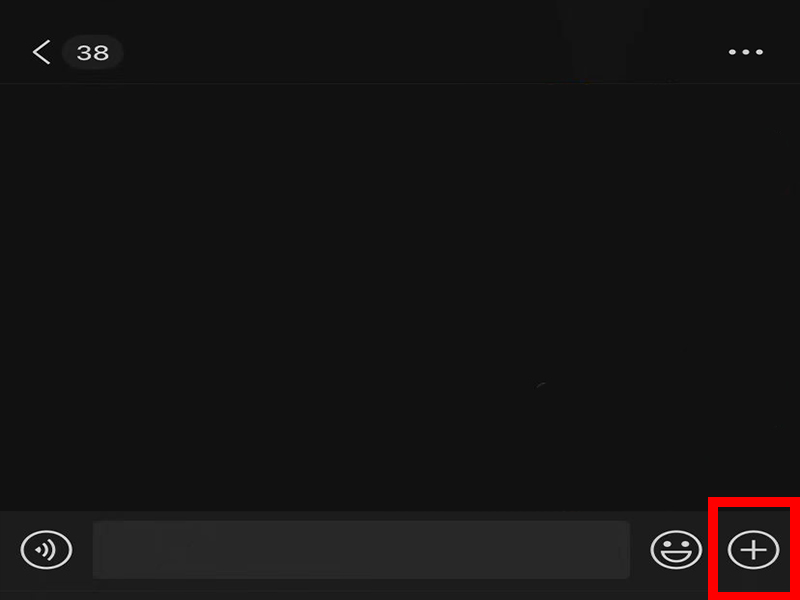Click the empty chat conversation area

tap(400, 296)
